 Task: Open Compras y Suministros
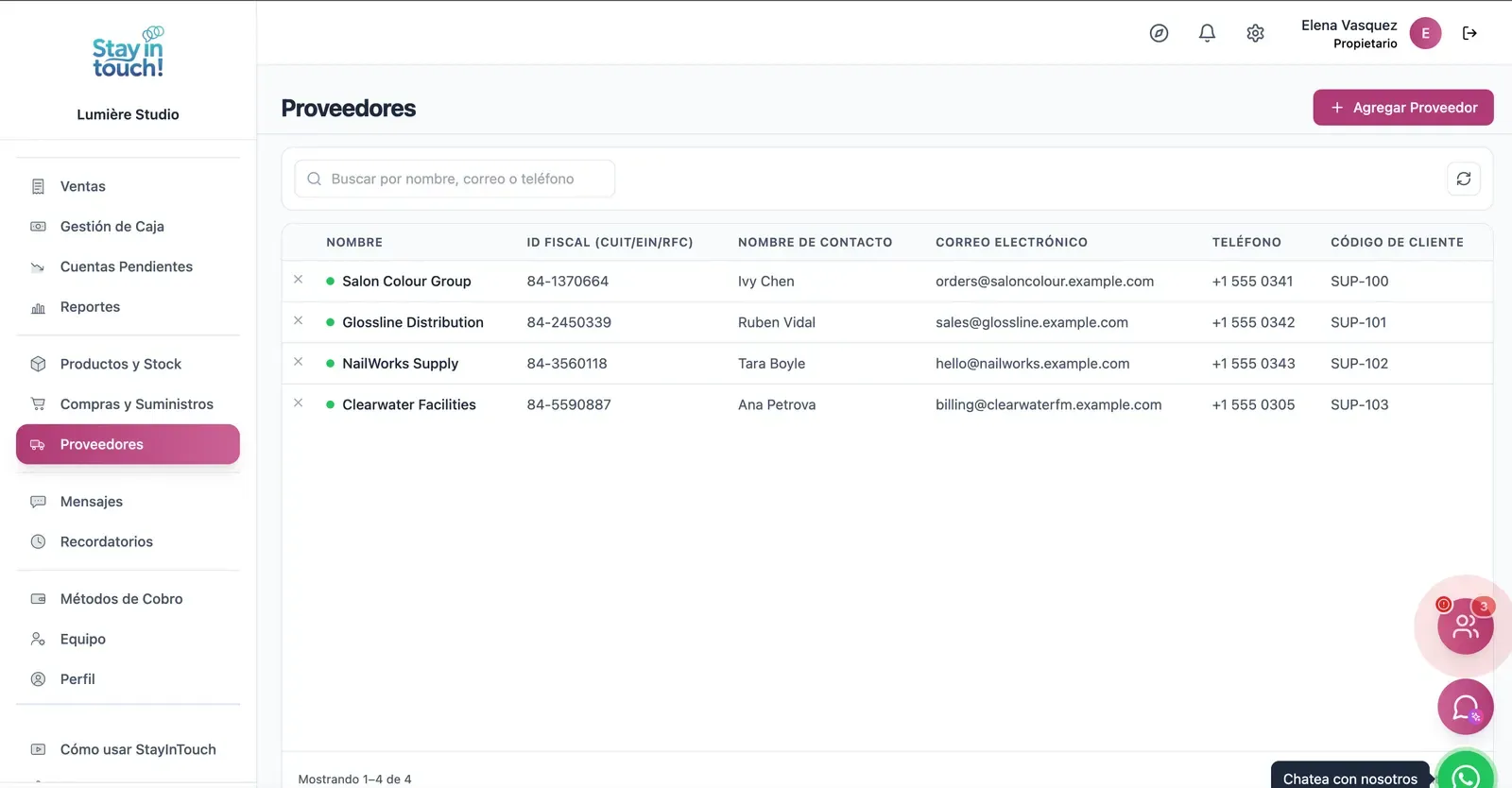pos(128,404)
